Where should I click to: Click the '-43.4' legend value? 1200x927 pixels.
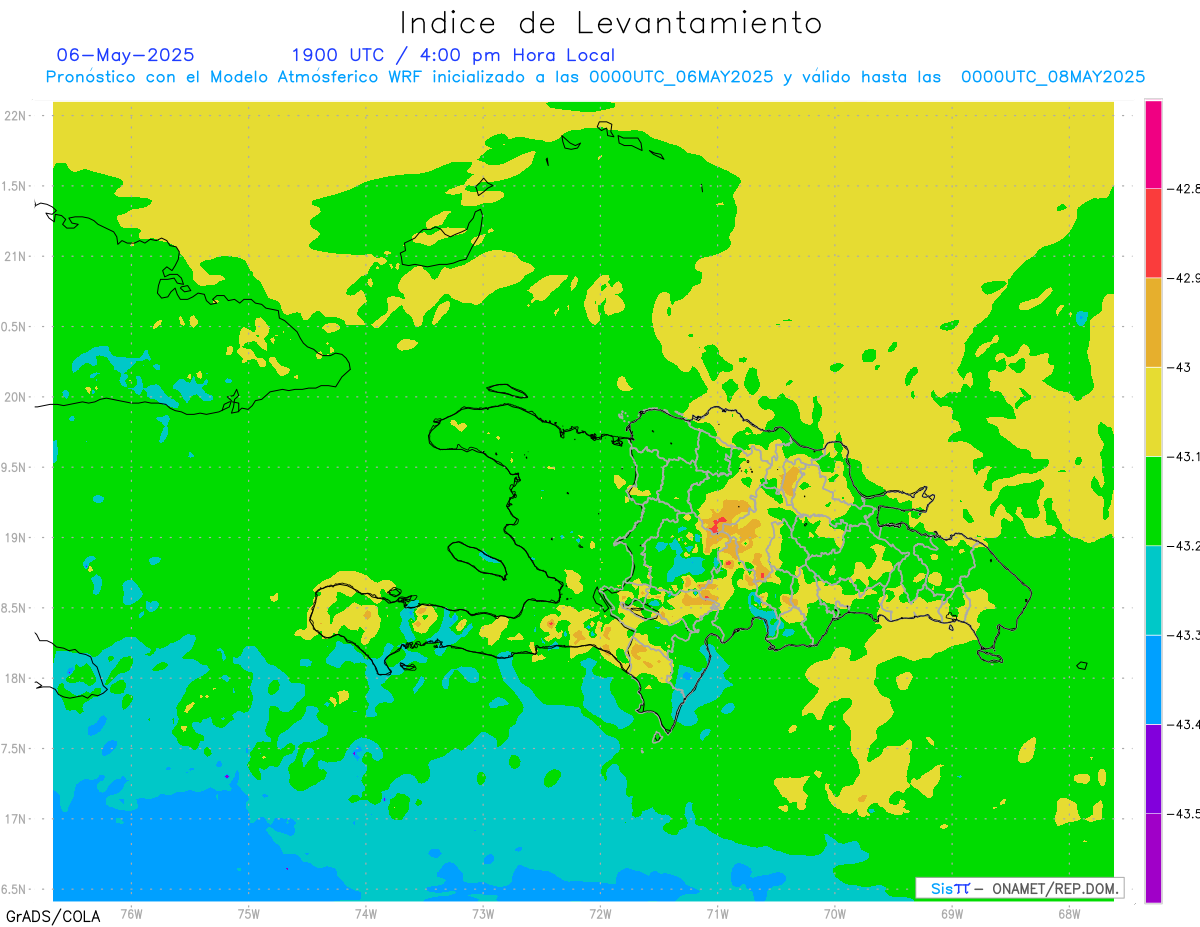(1183, 724)
